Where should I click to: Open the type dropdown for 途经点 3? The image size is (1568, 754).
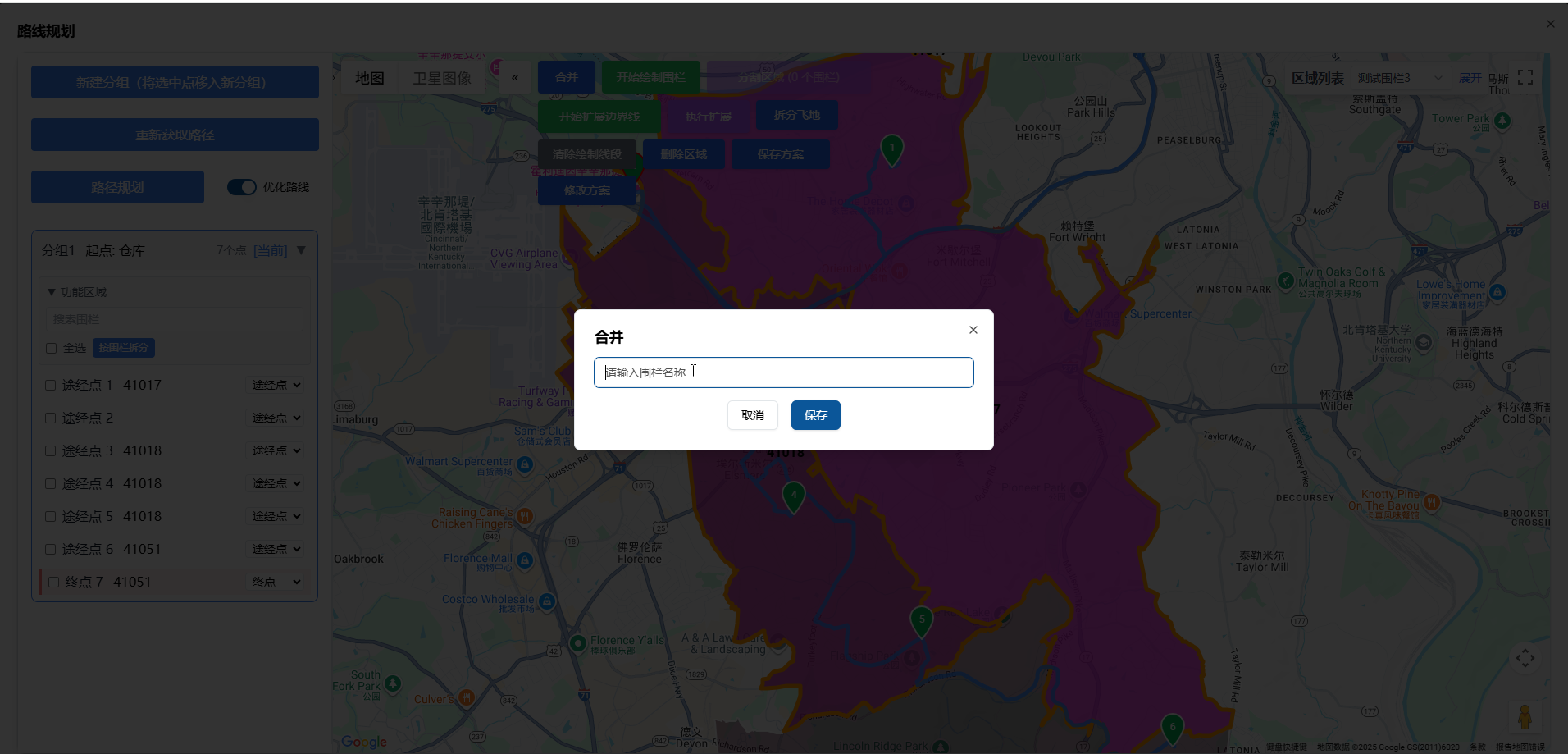(276, 450)
